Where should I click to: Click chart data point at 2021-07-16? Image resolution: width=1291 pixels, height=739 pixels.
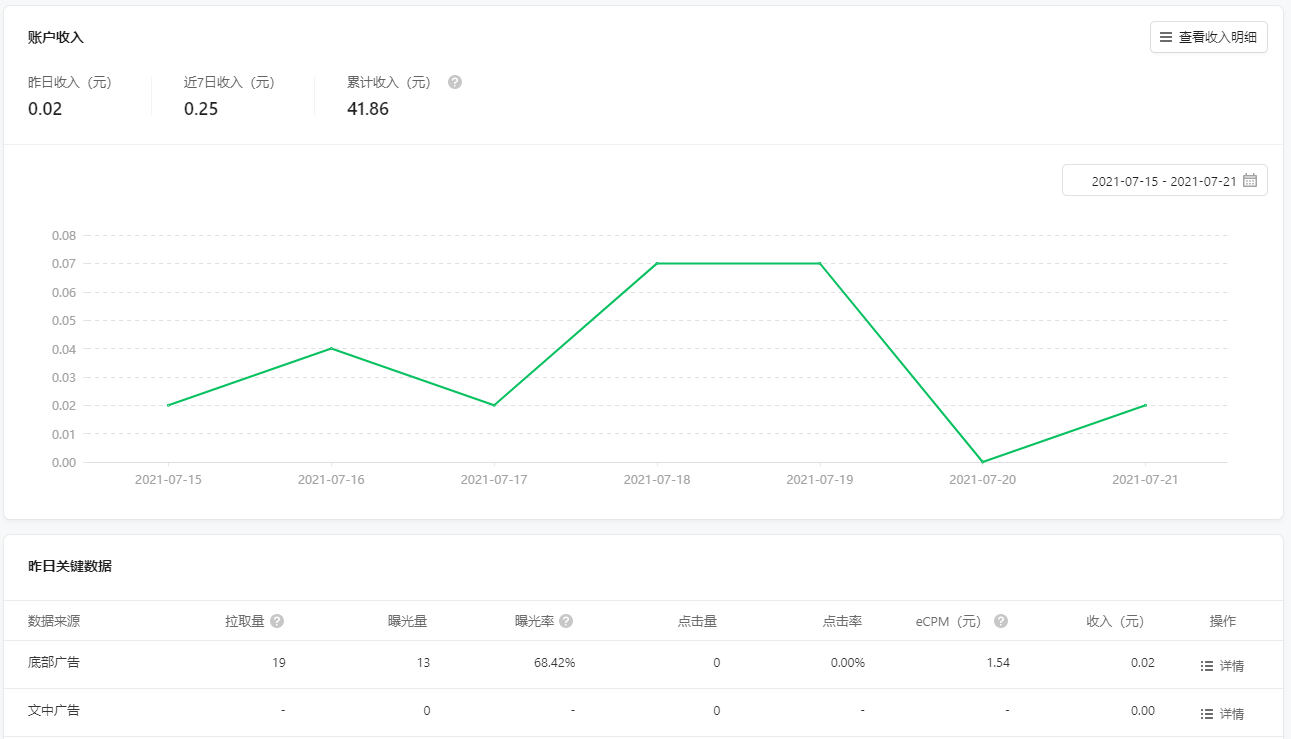coord(331,348)
